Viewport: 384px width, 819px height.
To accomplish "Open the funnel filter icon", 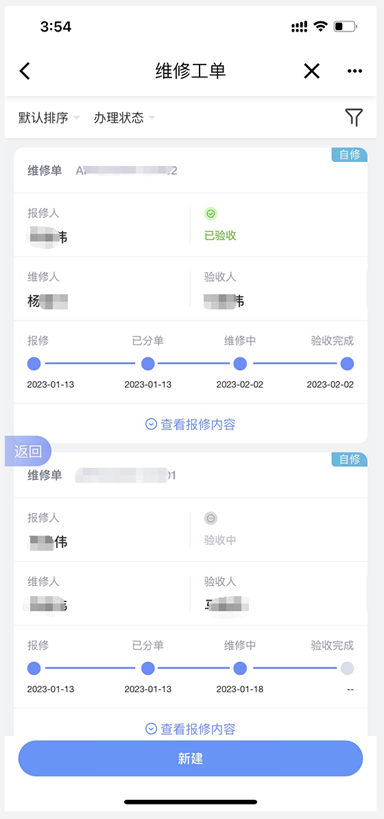I will (354, 118).
